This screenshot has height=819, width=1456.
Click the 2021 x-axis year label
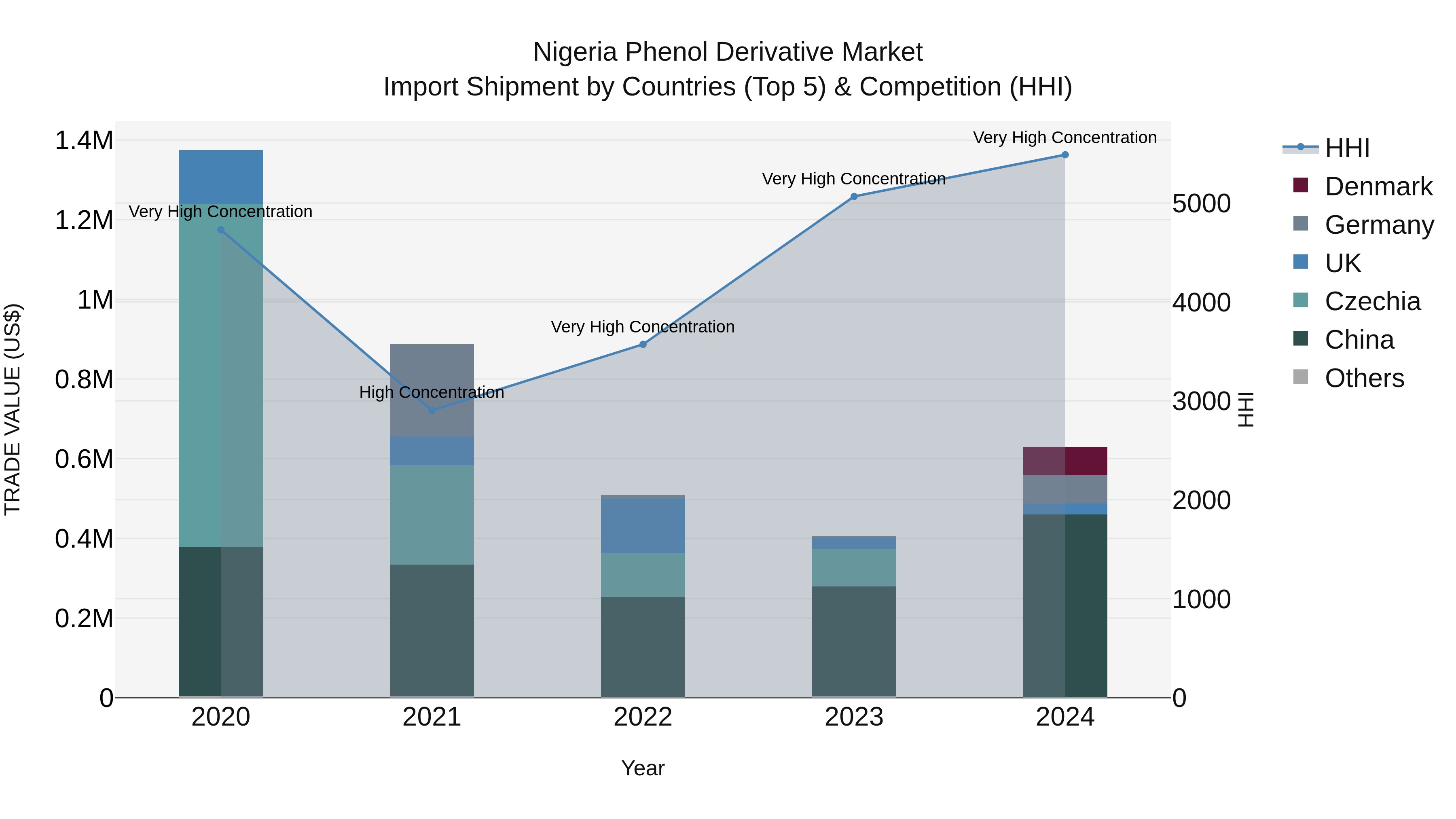click(432, 717)
